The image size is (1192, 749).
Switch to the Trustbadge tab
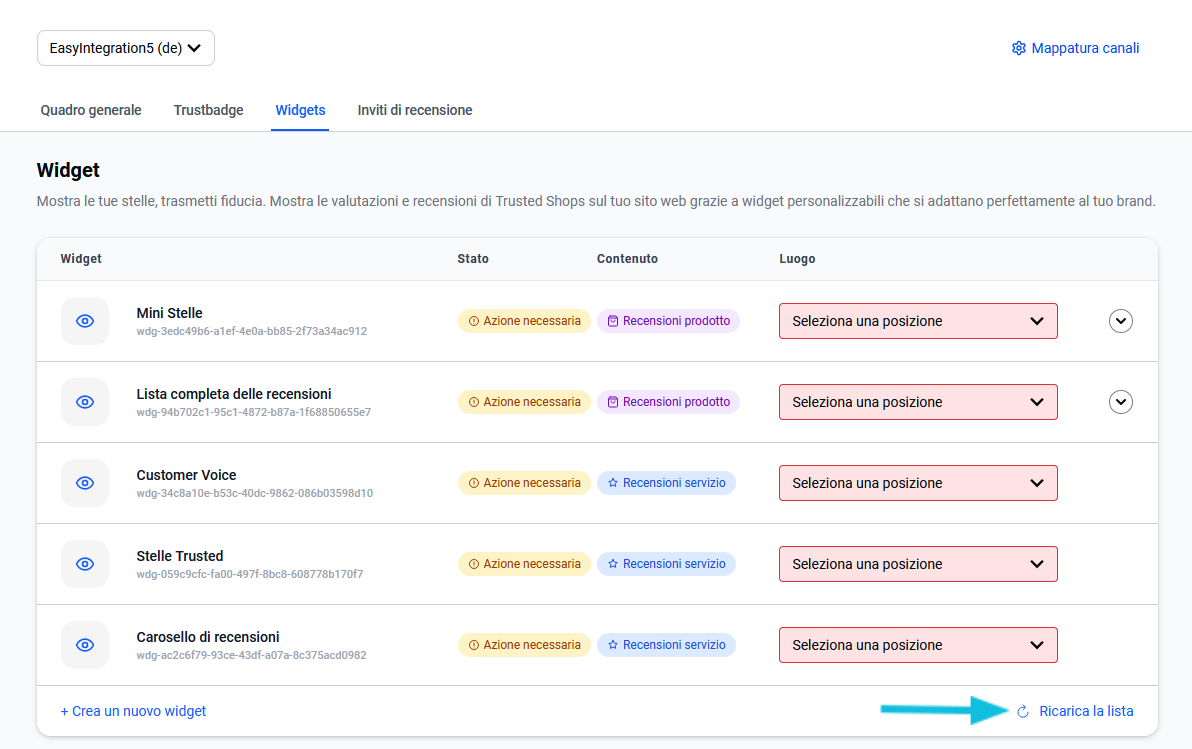[x=208, y=110]
